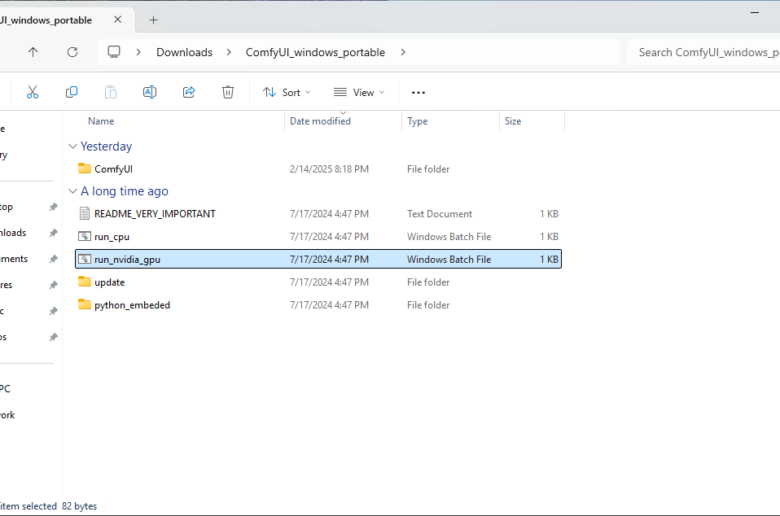Screen dimensions: 780x516
Task: Click the Delete trash can icon
Action: point(228,92)
